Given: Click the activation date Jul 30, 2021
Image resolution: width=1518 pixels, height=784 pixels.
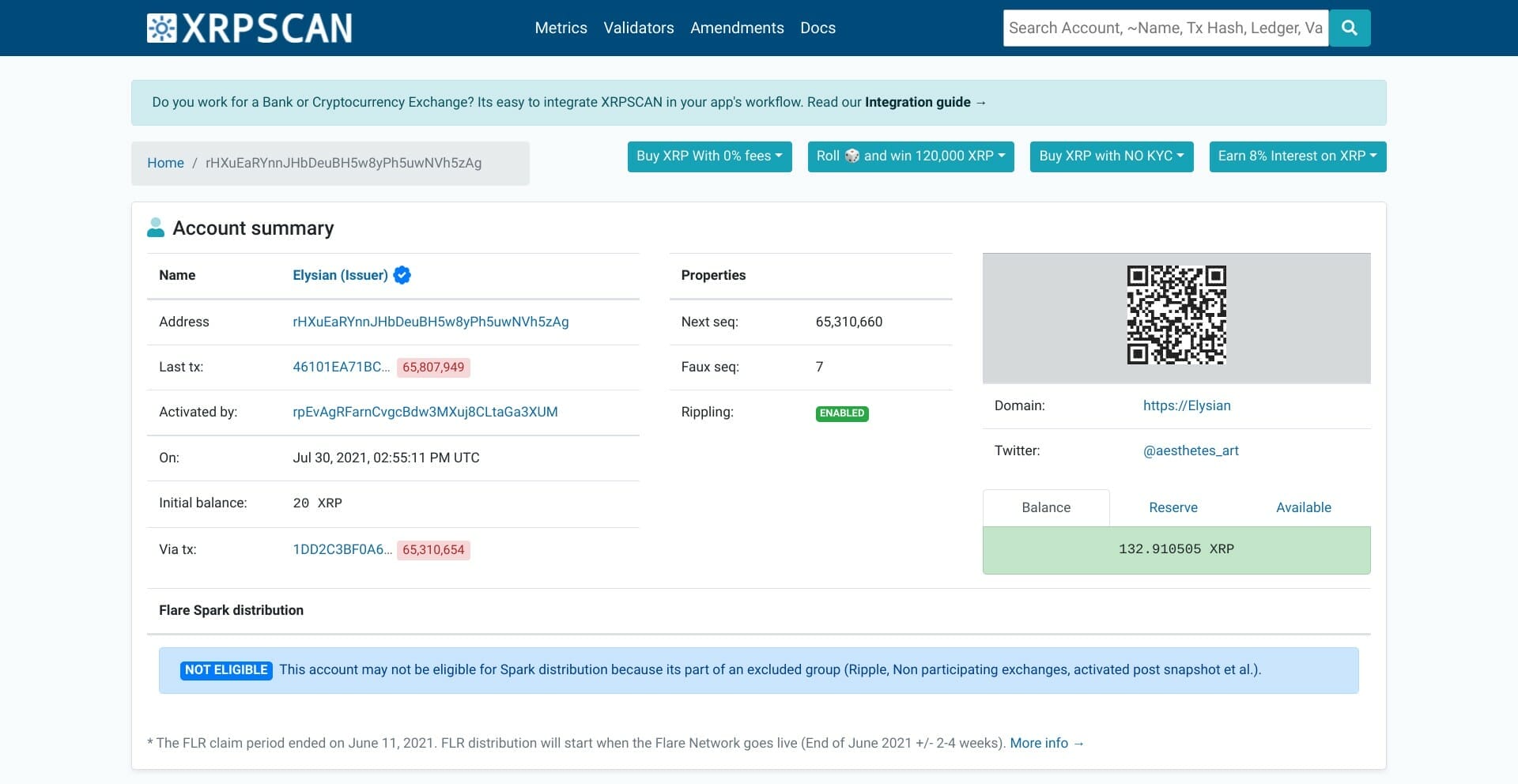Looking at the screenshot, I should tap(386, 458).
